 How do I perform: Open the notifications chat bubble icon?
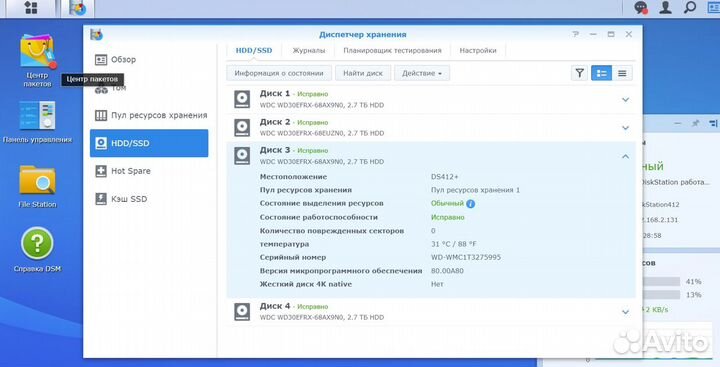[641, 7]
